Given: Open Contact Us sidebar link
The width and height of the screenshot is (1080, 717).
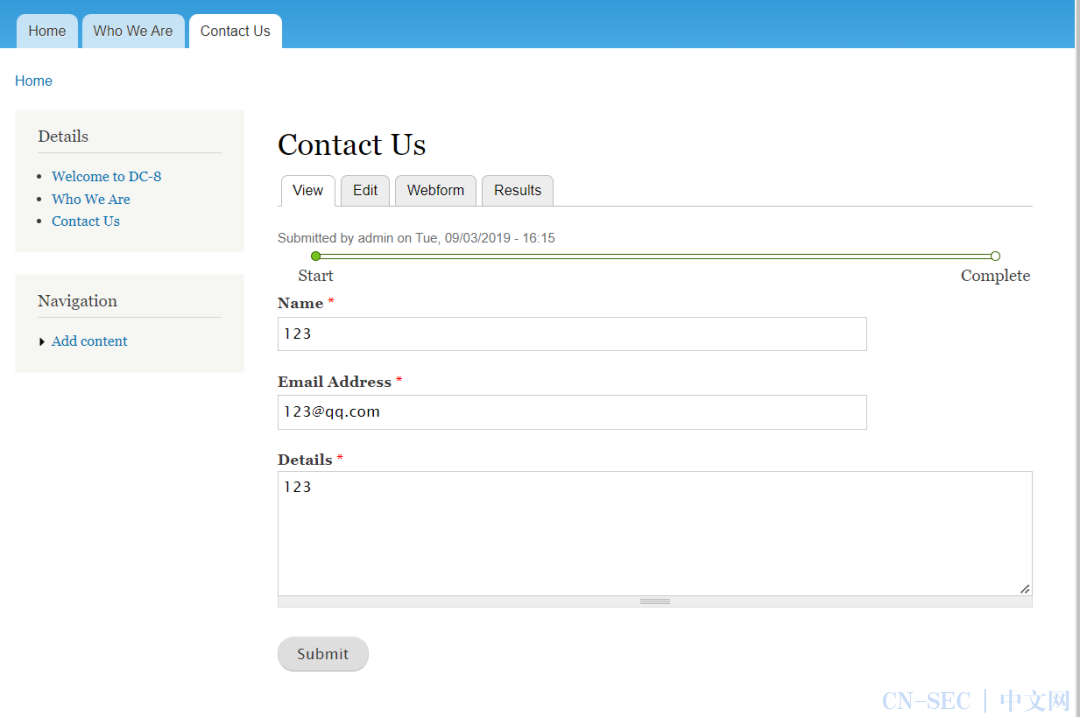Looking at the screenshot, I should click(85, 221).
